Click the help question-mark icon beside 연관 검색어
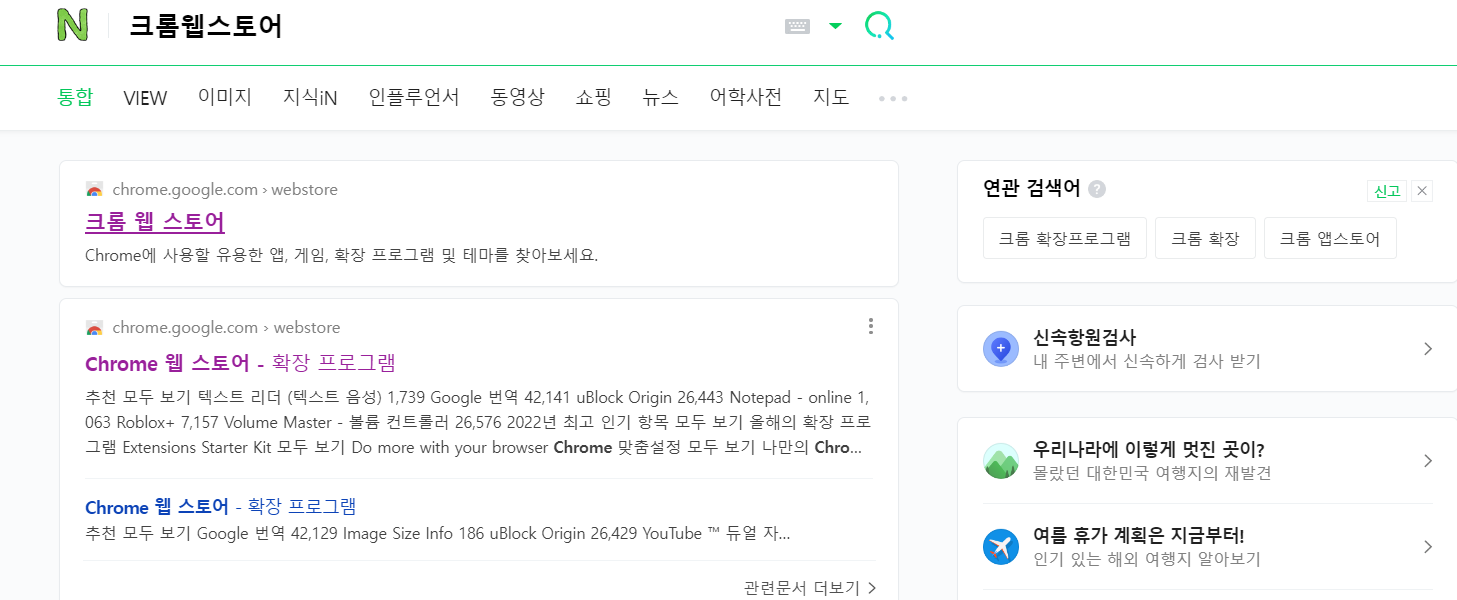Image resolution: width=1457 pixels, height=600 pixels. point(1097,189)
